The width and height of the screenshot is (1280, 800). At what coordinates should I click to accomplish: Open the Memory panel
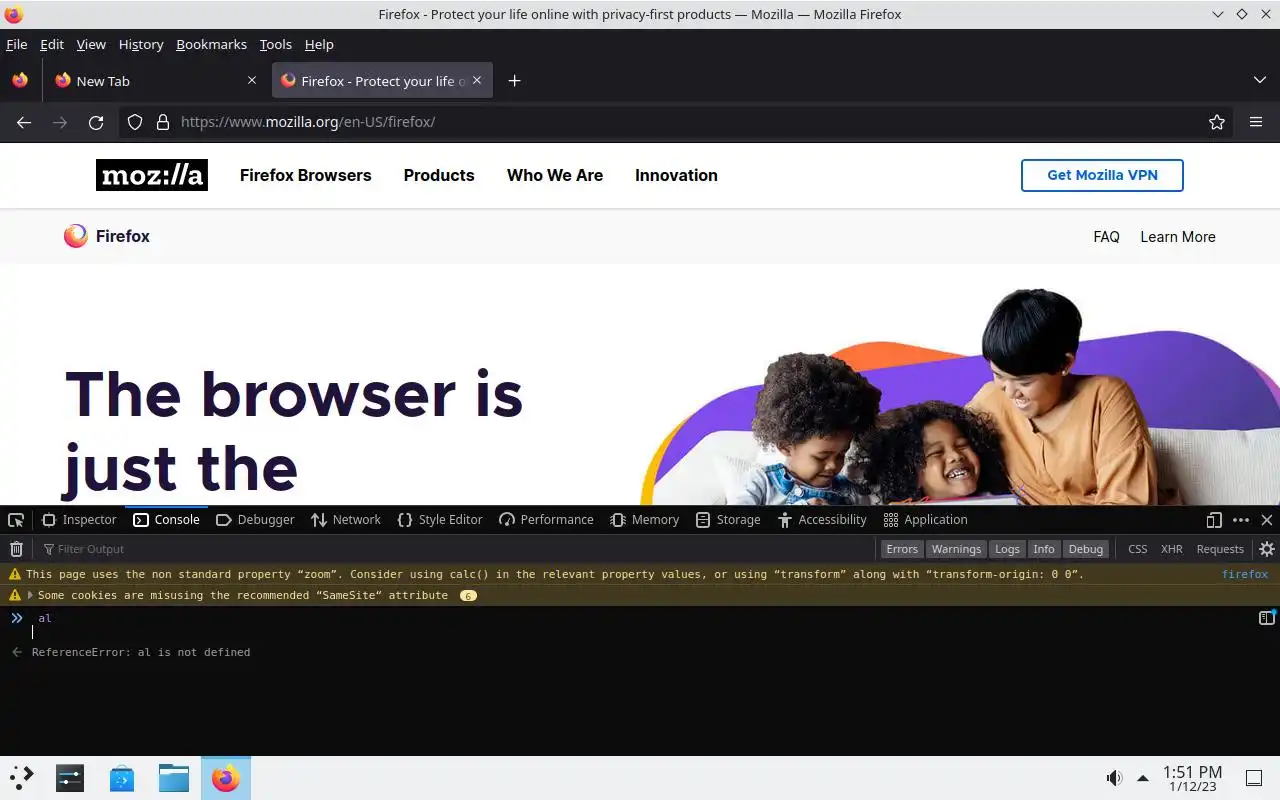pyautogui.click(x=644, y=520)
